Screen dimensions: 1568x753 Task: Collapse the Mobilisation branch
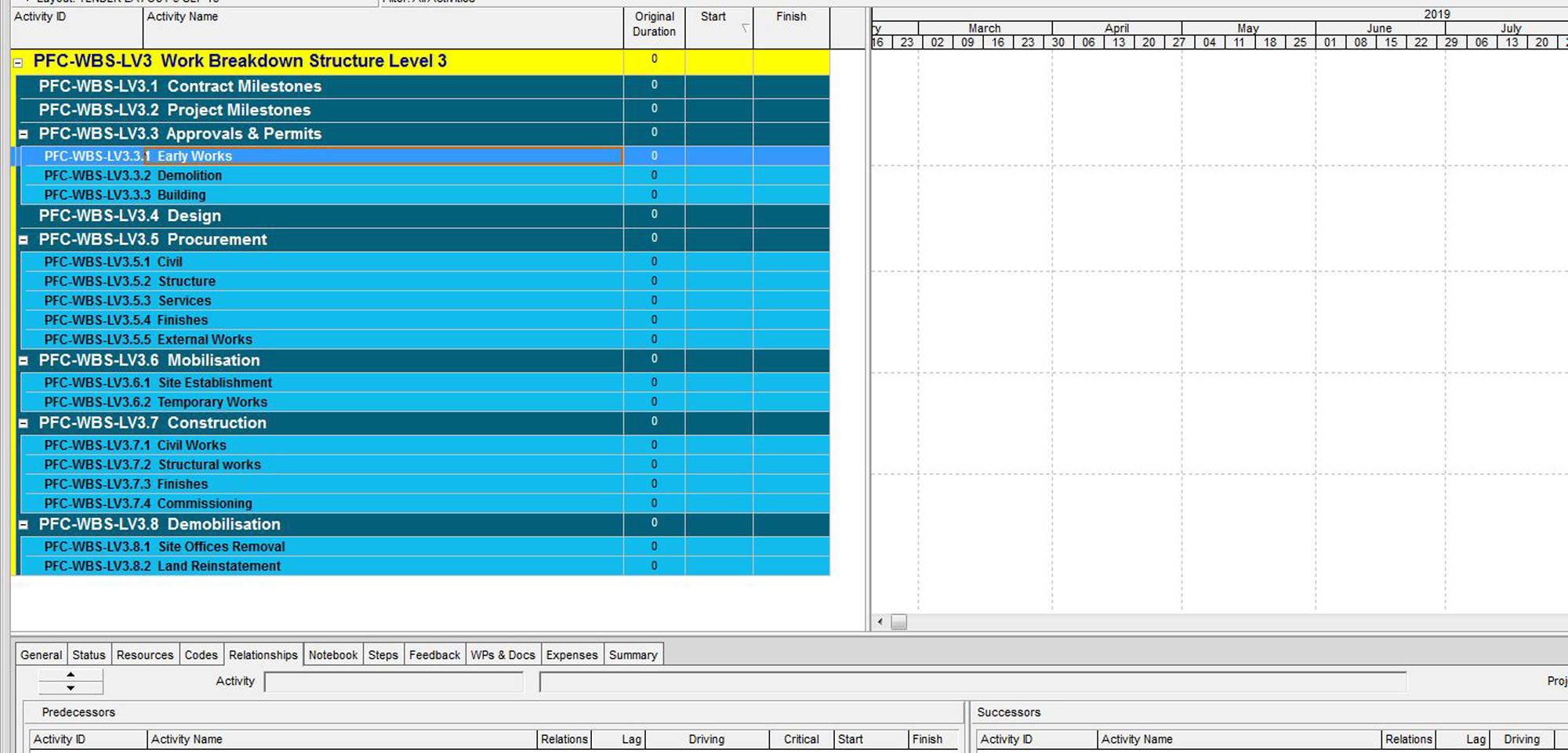(x=24, y=360)
